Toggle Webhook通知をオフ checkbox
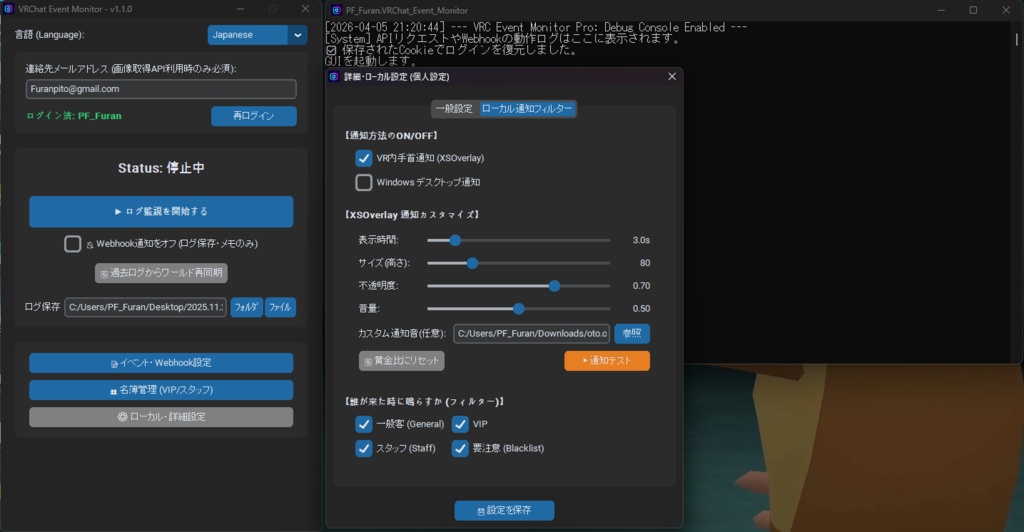The height and width of the screenshot is (532, 1024). 72,243
